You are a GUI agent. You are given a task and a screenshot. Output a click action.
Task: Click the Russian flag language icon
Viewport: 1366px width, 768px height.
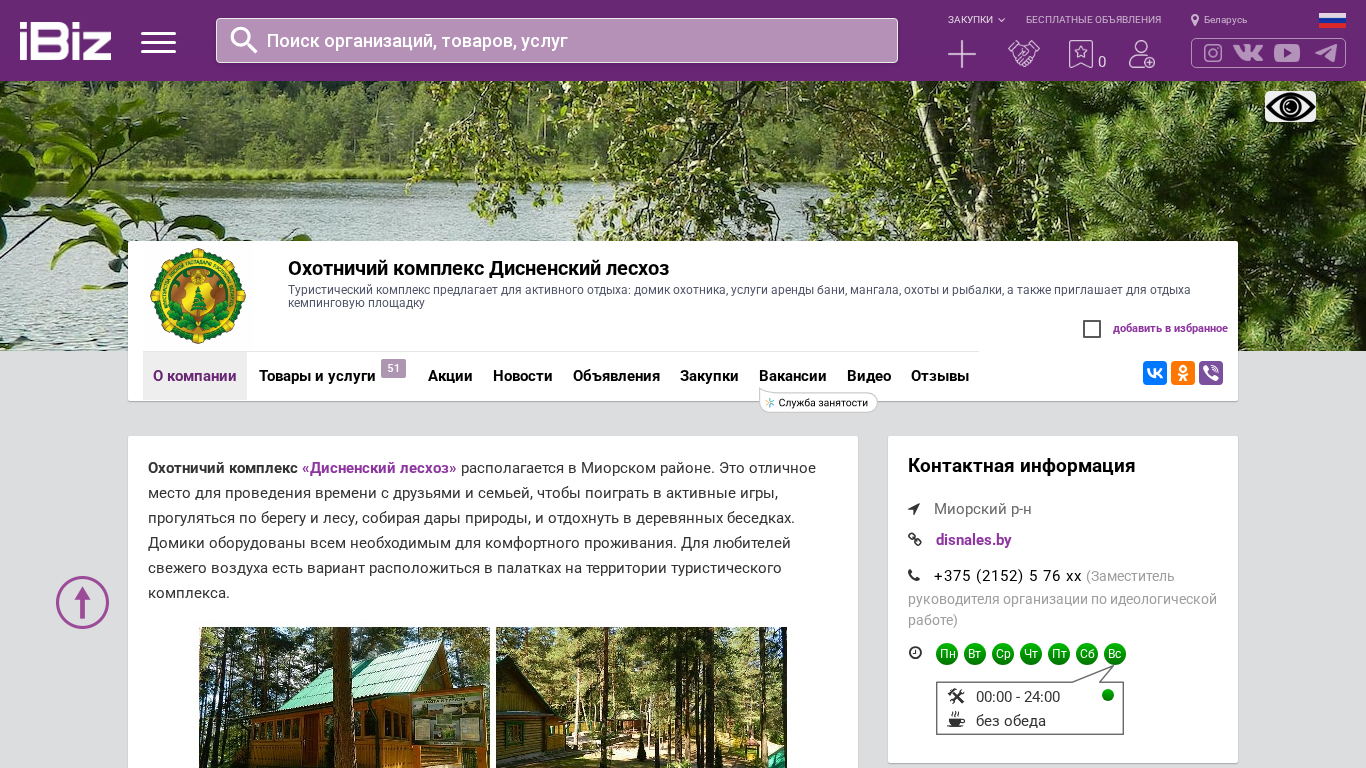pos(1332,20)
